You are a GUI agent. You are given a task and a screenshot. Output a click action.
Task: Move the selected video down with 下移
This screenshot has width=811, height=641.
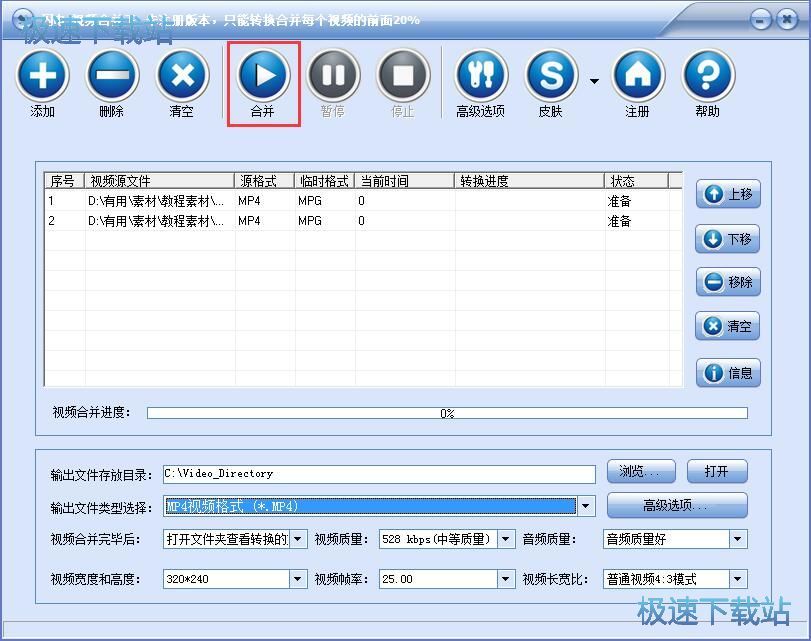pos(728,239)
